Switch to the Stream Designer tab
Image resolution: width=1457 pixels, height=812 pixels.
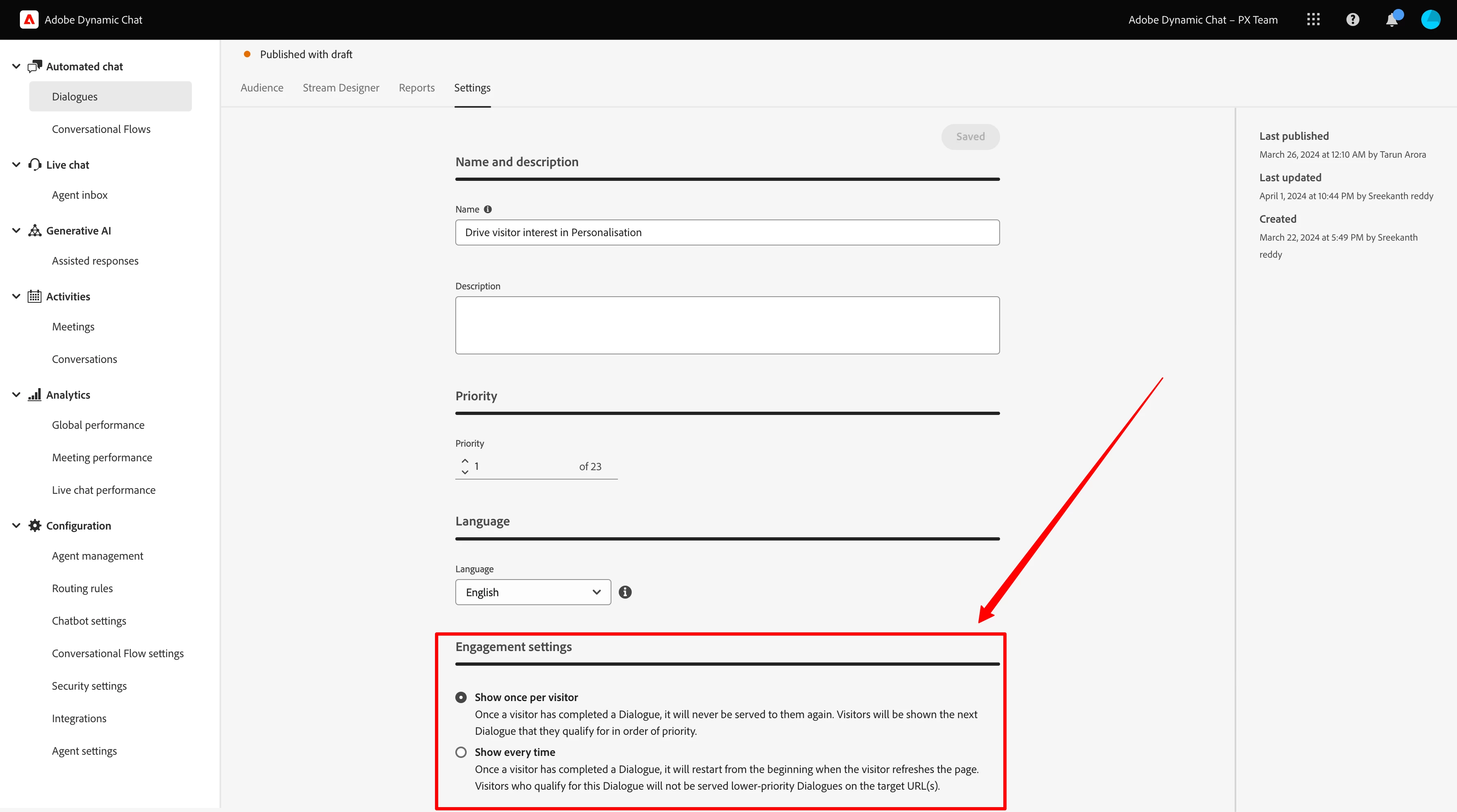pyautogui.click(x=341, y=88)
